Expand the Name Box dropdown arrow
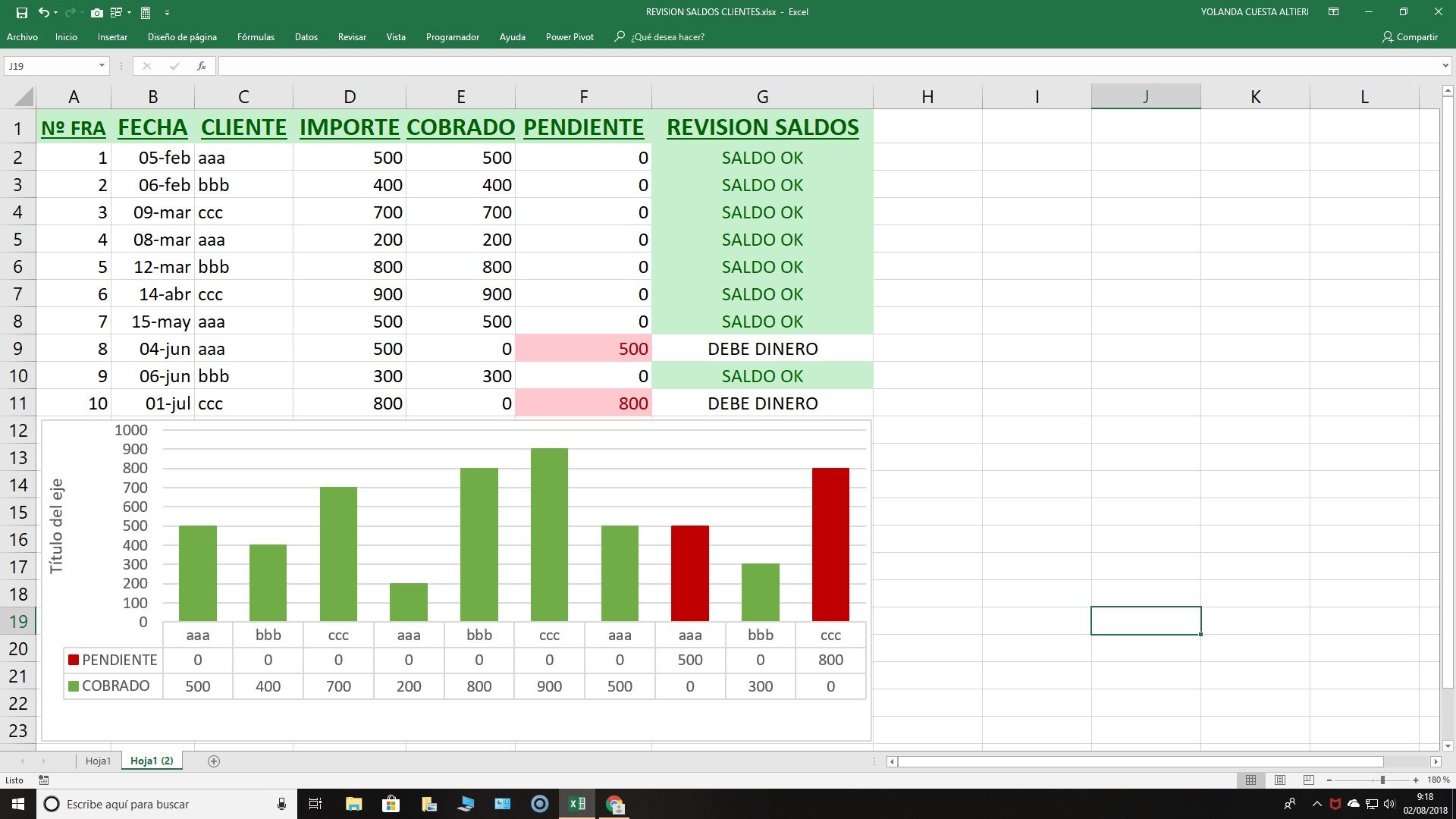Viewport: 1456px width, 819px height. [x=102, y=66]
